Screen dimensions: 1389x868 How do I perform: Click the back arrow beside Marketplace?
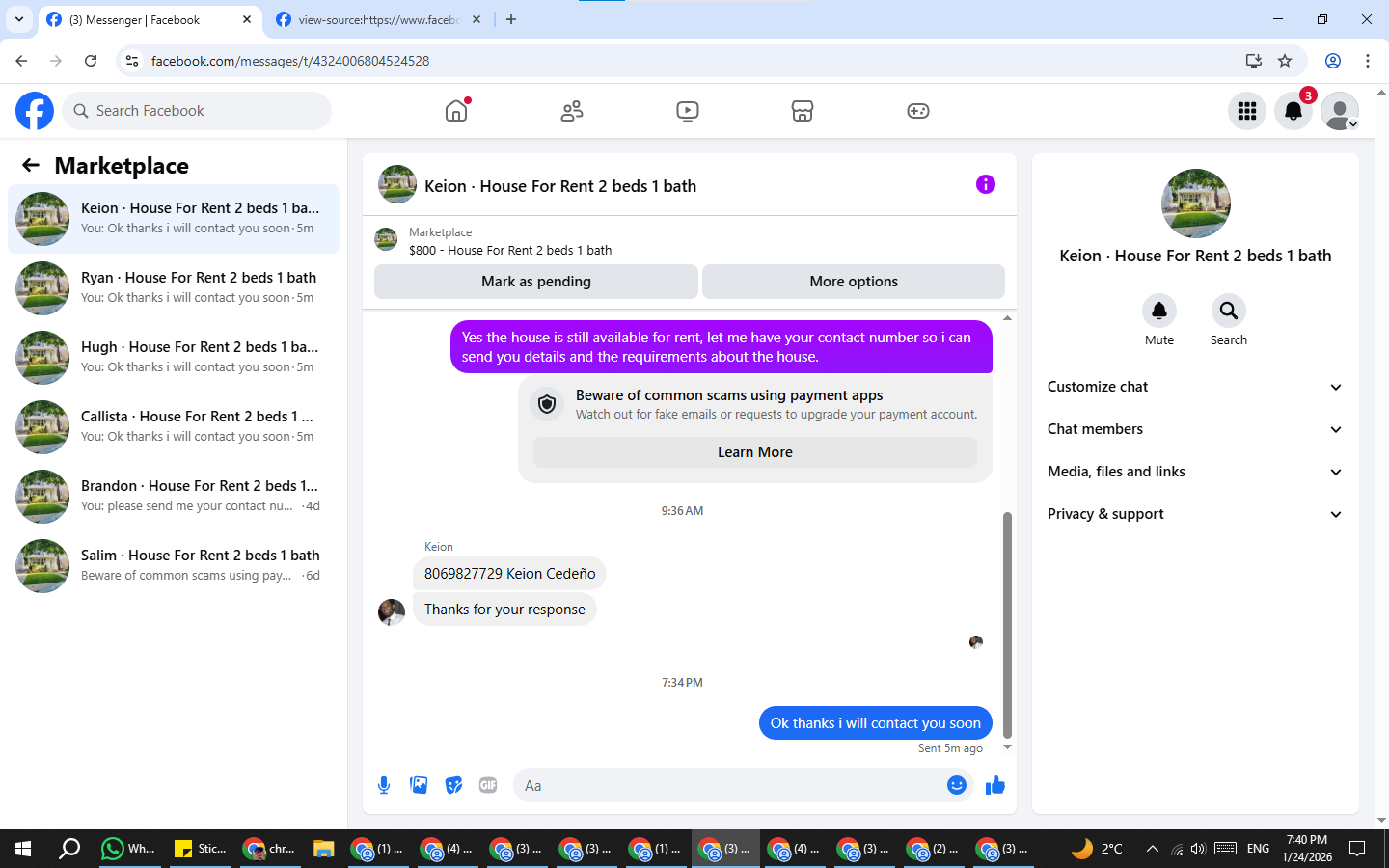(31, 165)
